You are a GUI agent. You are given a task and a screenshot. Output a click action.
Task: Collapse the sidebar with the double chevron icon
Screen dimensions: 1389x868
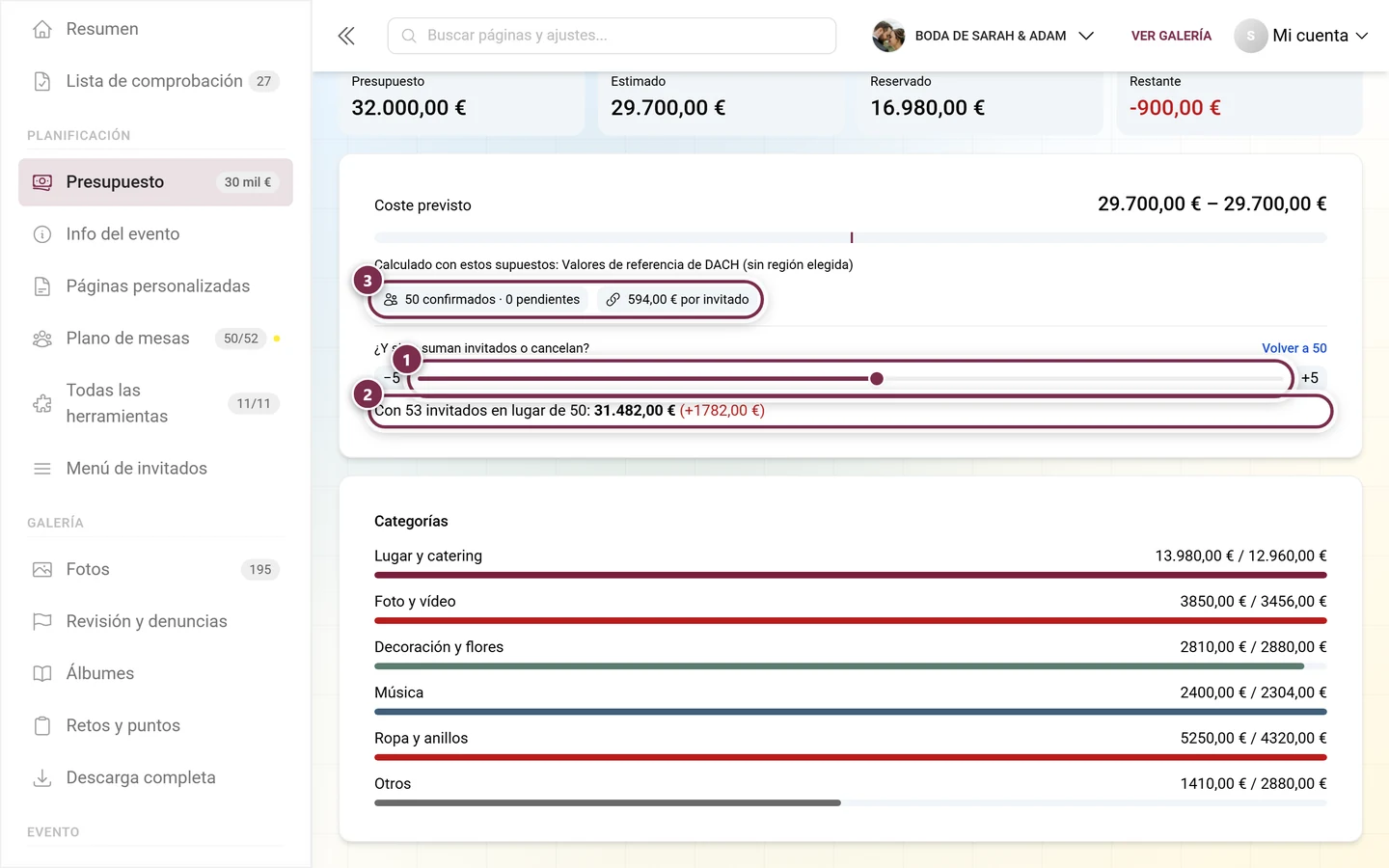(346, 36)
